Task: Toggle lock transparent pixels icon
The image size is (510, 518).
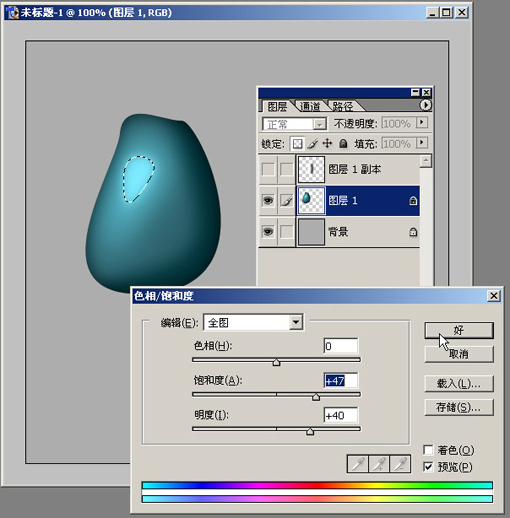Action: click(297, 144)
